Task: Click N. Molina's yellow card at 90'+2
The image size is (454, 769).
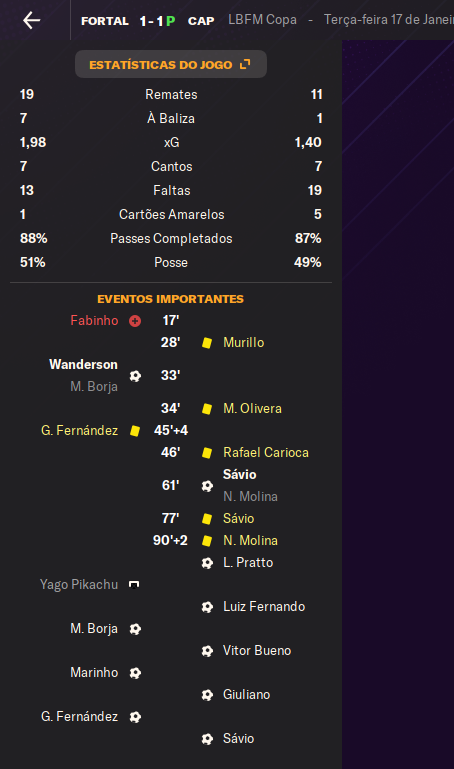Action: coord(207,541)
